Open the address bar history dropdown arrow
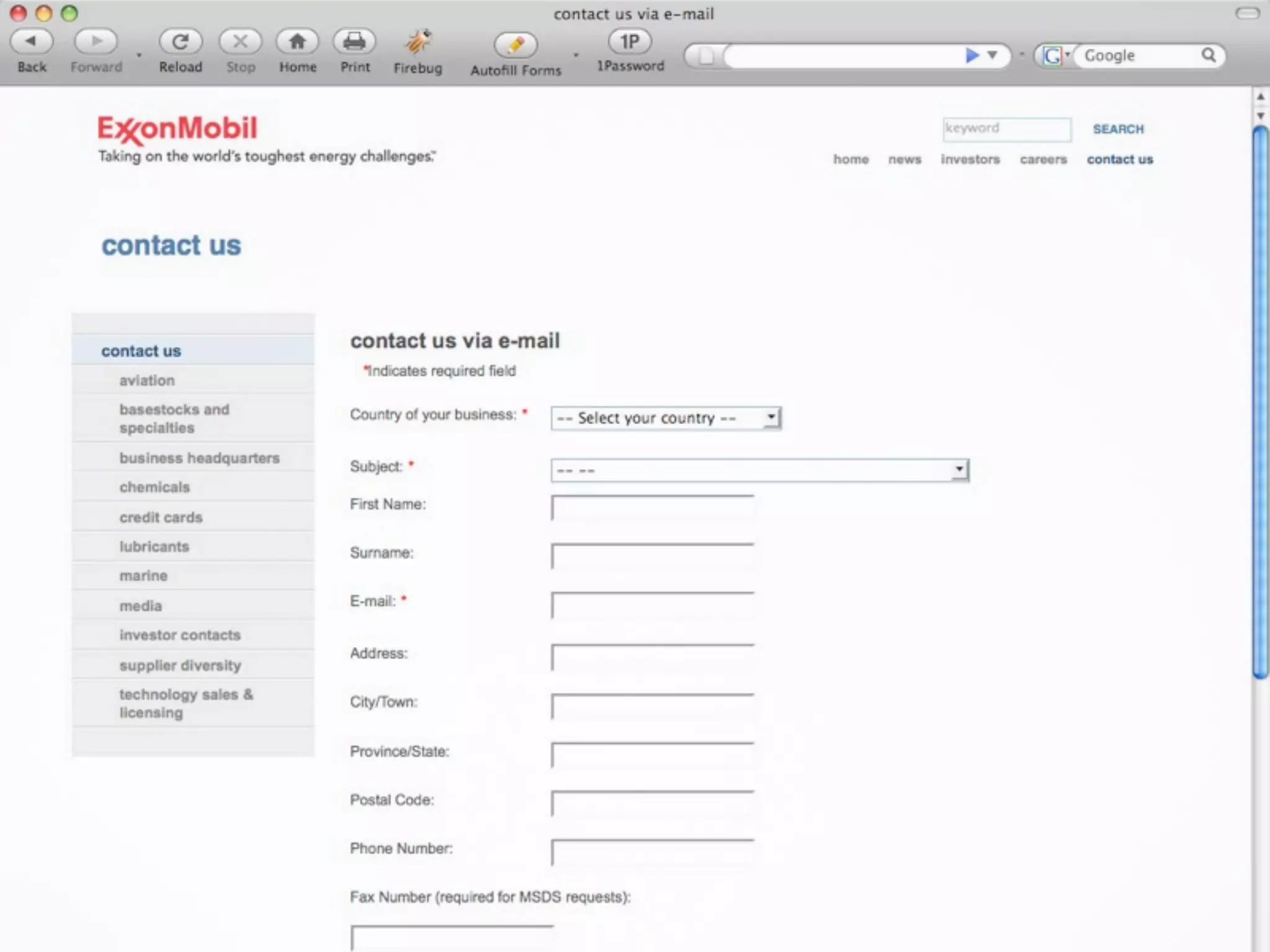 993,55
